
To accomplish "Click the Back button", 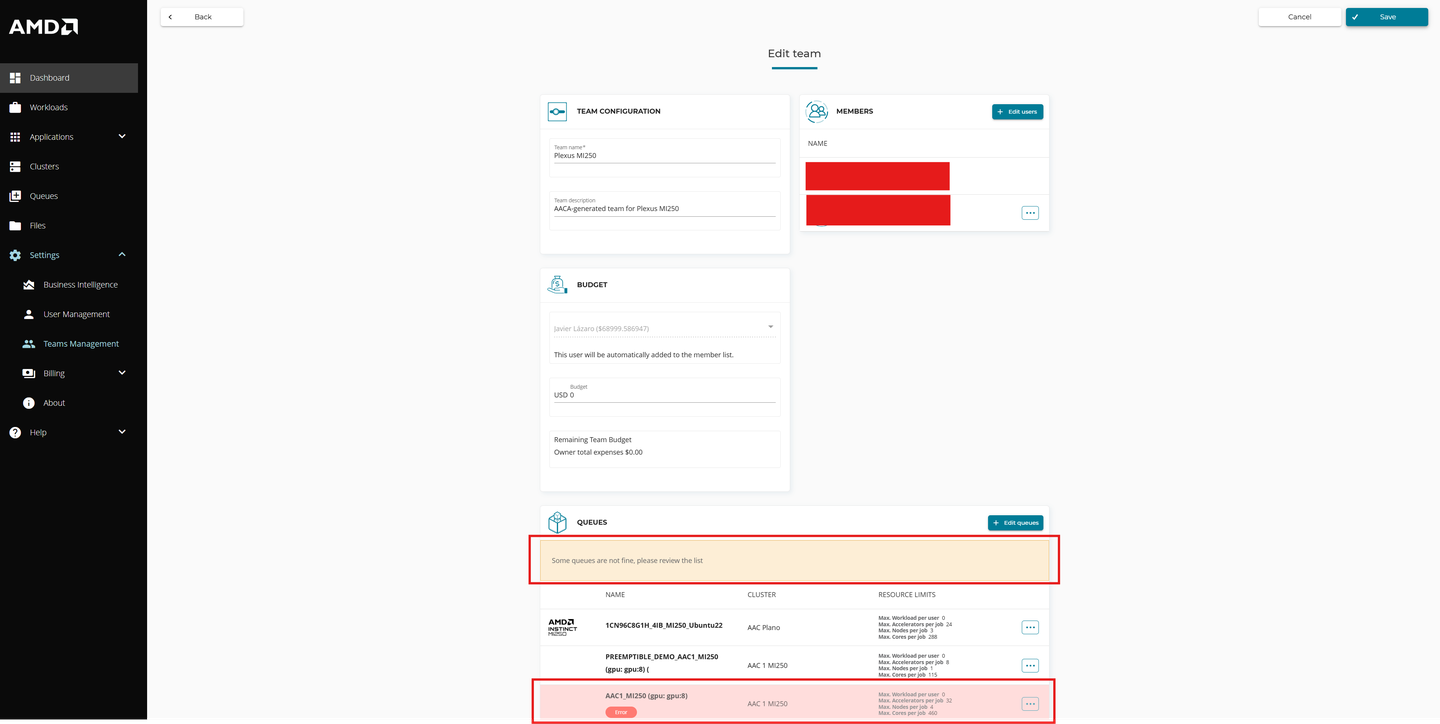I will 202,17.
